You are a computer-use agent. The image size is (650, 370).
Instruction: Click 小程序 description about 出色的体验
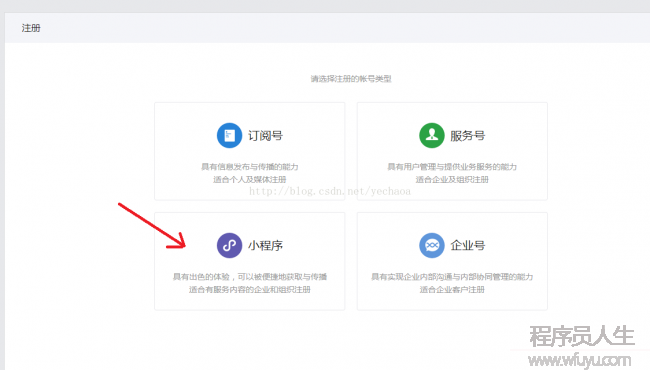pos(250,277)
